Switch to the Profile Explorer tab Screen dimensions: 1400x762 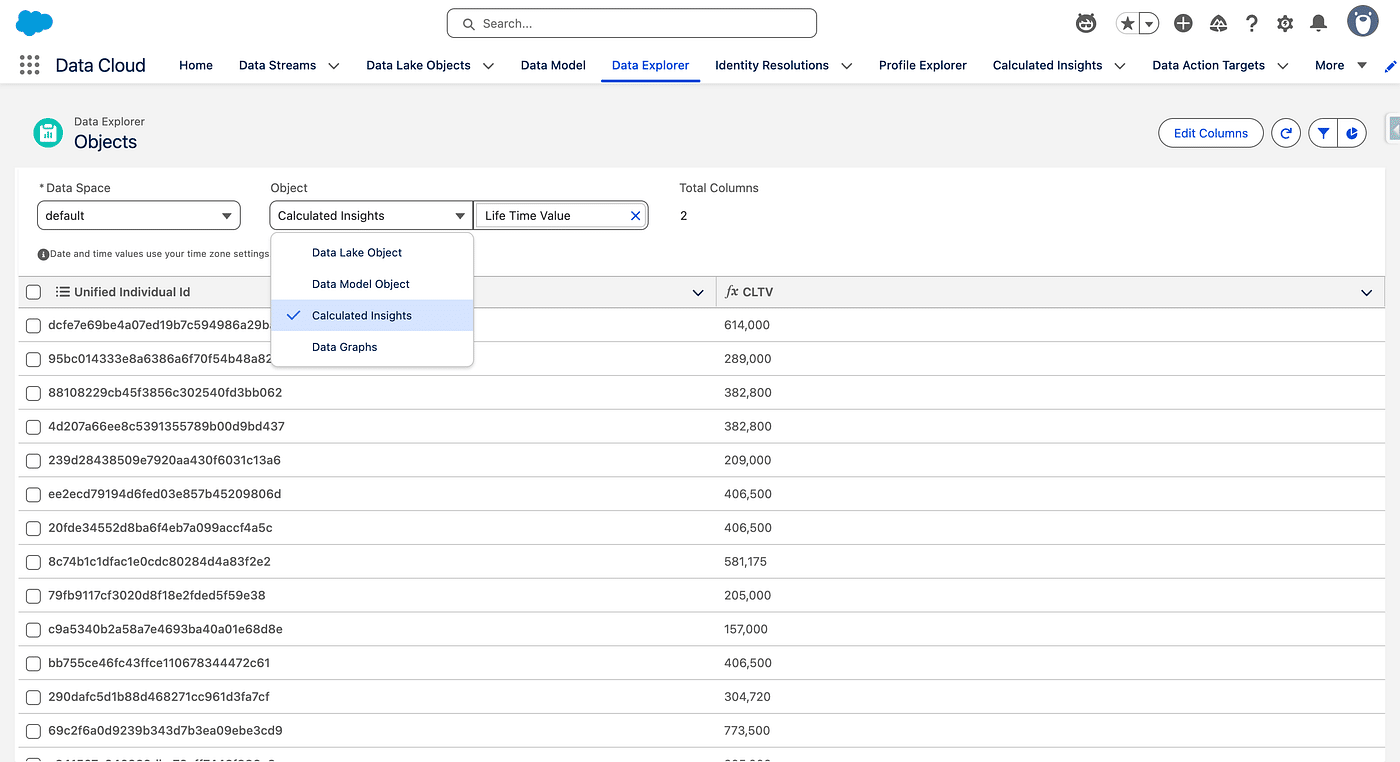click(x=922, y=65)
